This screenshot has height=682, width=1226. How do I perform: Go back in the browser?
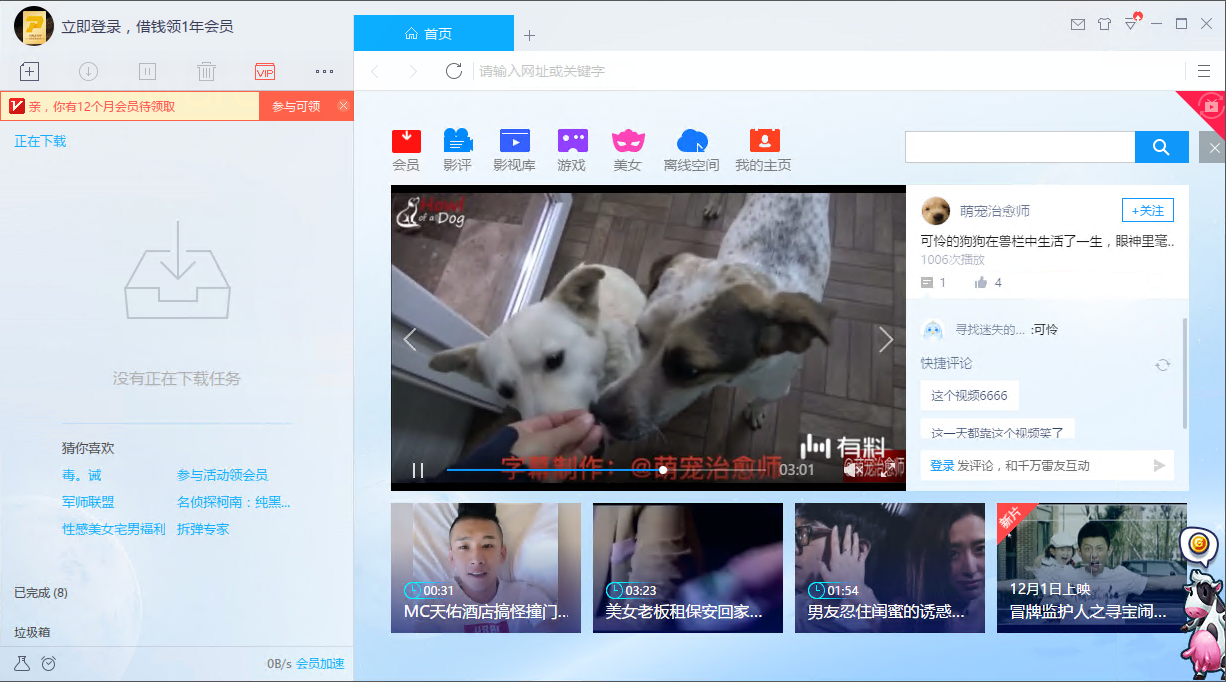point(376,71)
